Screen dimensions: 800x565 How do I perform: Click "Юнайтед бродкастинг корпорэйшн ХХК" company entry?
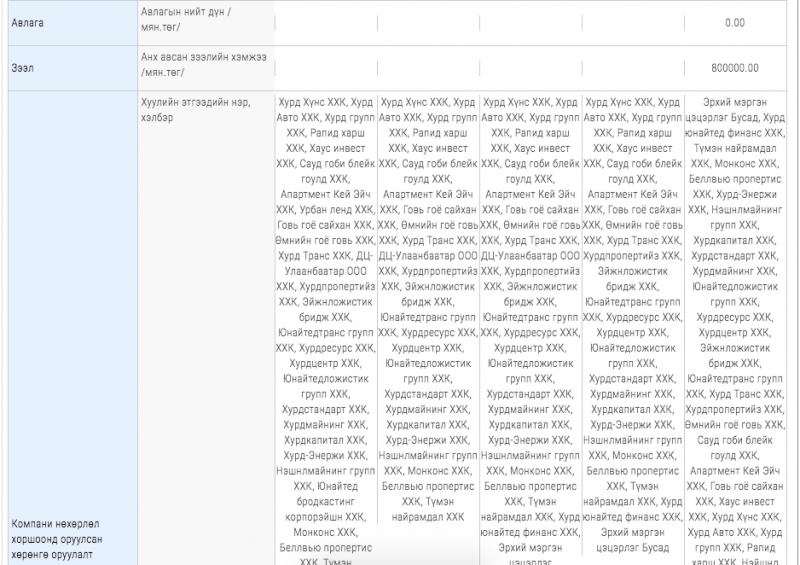(328, 502)
